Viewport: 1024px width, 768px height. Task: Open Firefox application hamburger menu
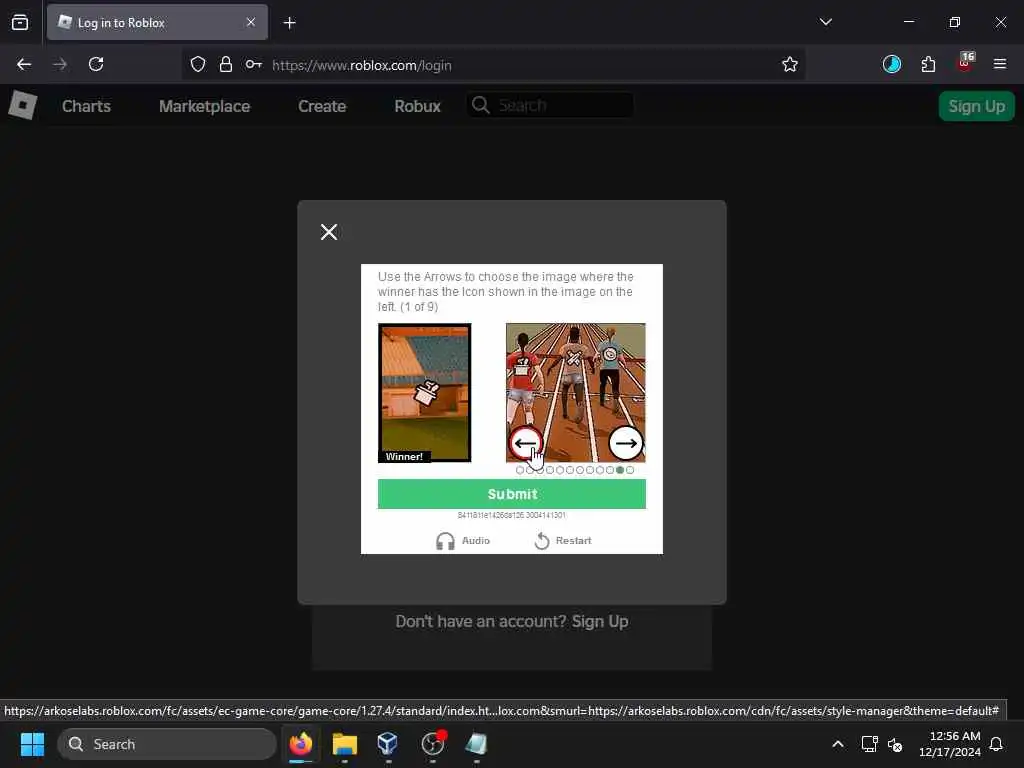(x=1000, y=64)
